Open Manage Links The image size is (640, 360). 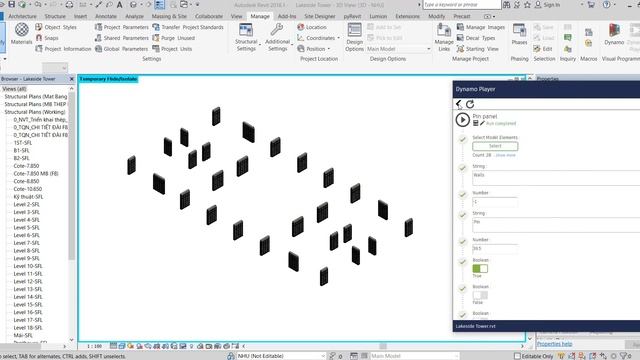(444, 37)
